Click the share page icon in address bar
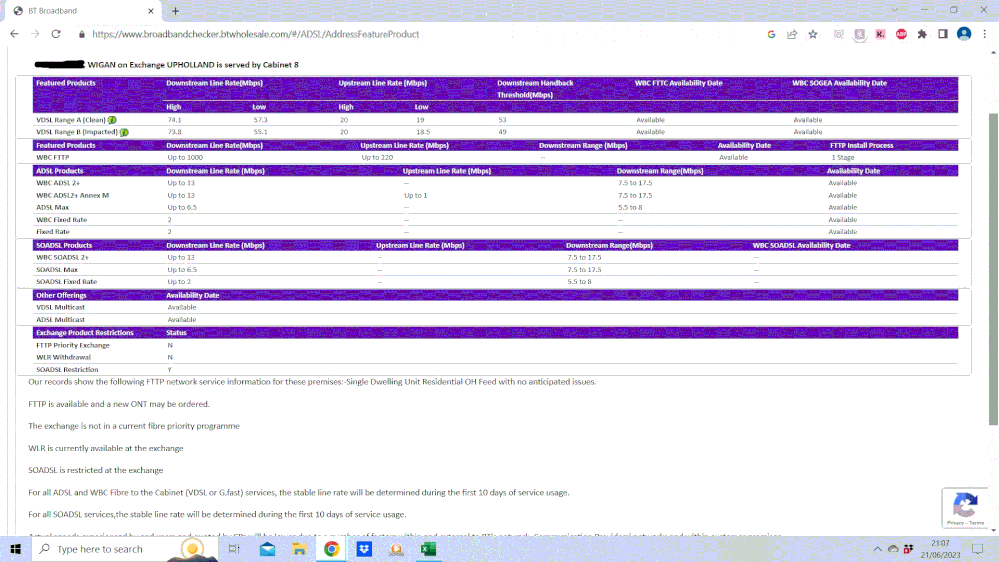The height and width of the screenshot is (562, 999). point(792,34)
